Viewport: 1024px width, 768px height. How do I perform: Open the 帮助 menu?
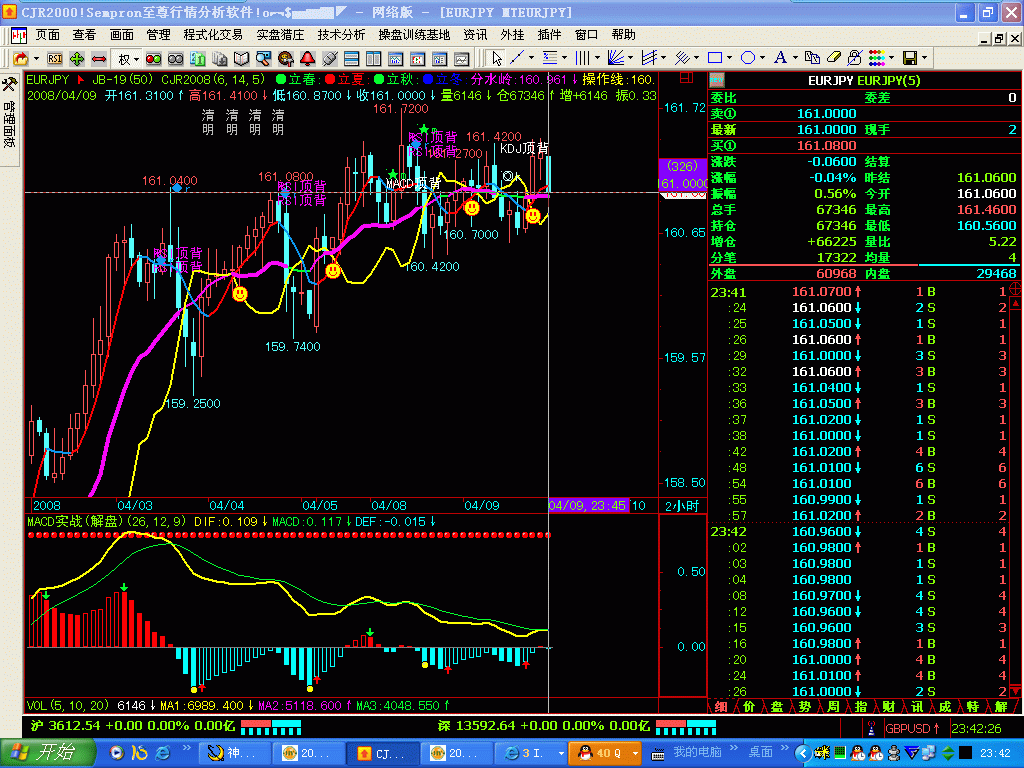pos(623,35)
